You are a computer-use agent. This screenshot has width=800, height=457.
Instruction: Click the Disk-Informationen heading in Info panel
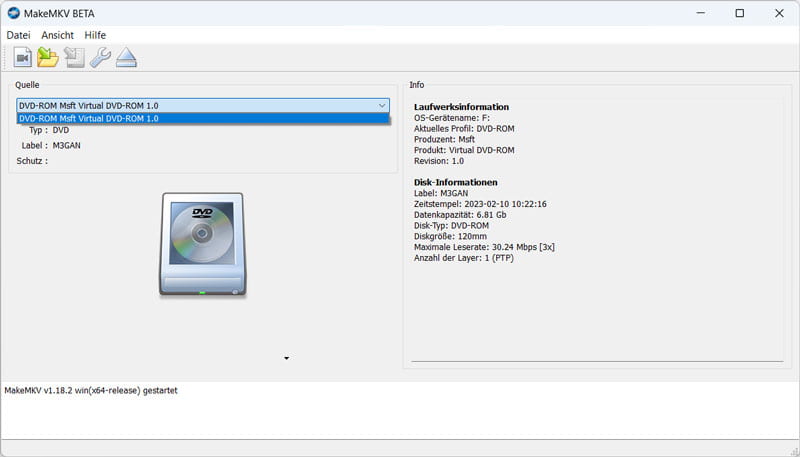coord(456,182)
